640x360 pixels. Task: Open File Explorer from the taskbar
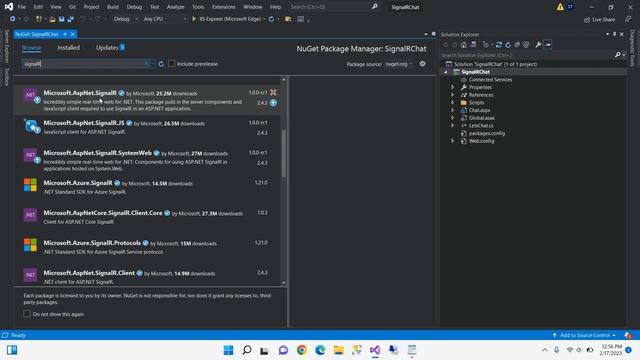tap(338, 350)
